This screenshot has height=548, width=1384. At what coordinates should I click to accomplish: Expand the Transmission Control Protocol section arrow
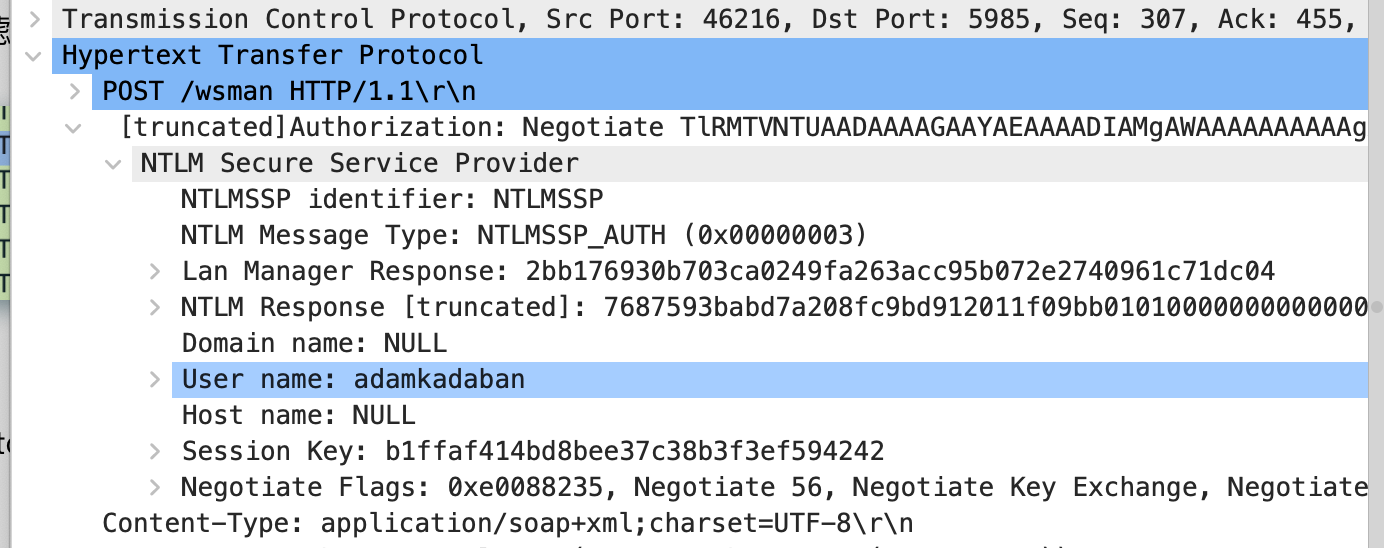(34, 19)
